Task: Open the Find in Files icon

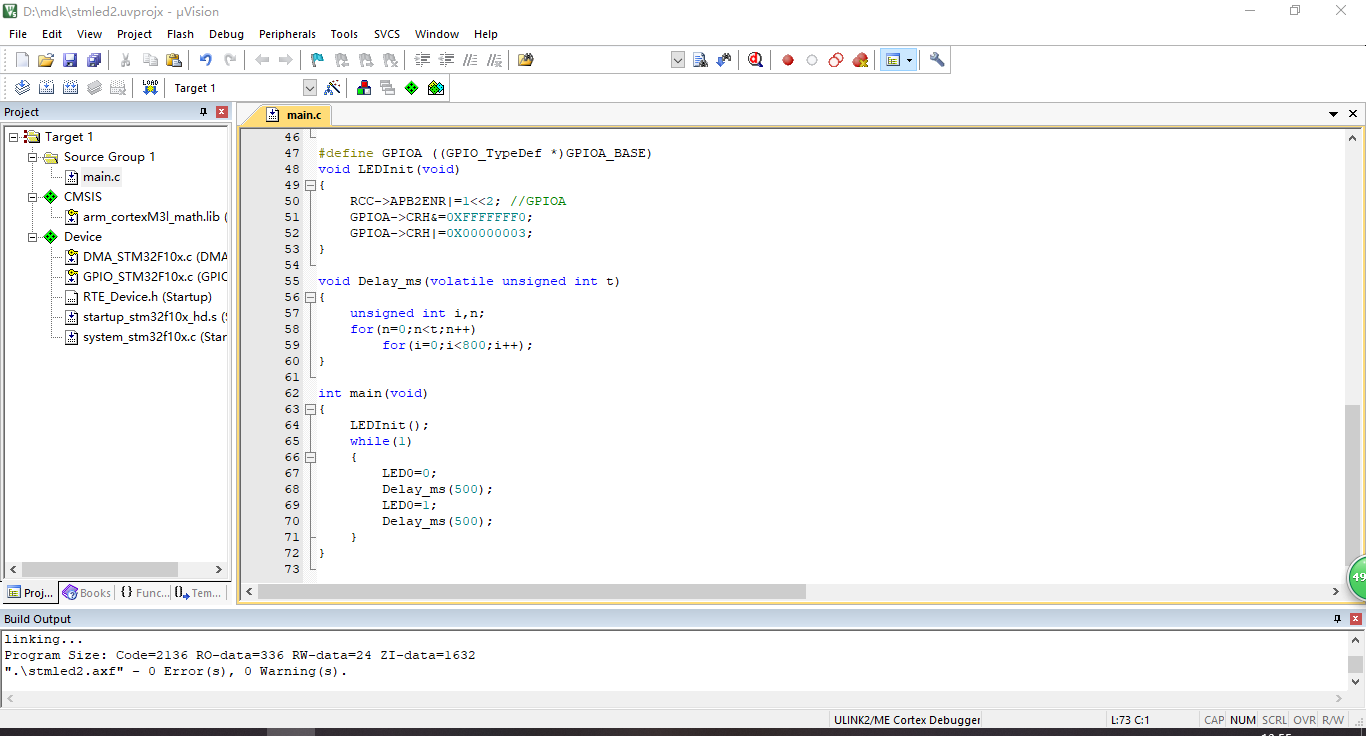Action: [526, 60]
